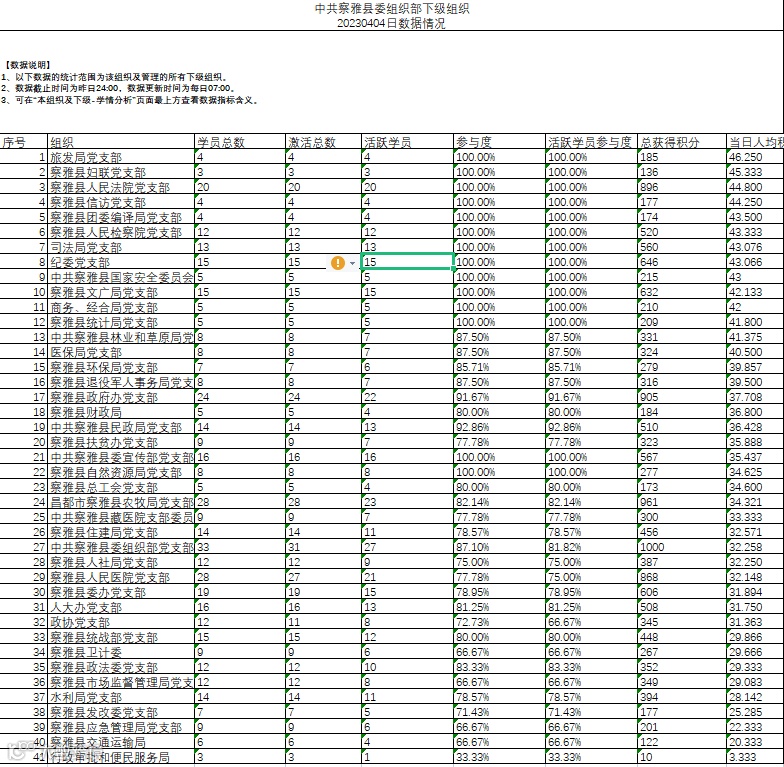Select cell 察雅县环保局党支部
The image size is (784, 767).
tap(121, 367)
